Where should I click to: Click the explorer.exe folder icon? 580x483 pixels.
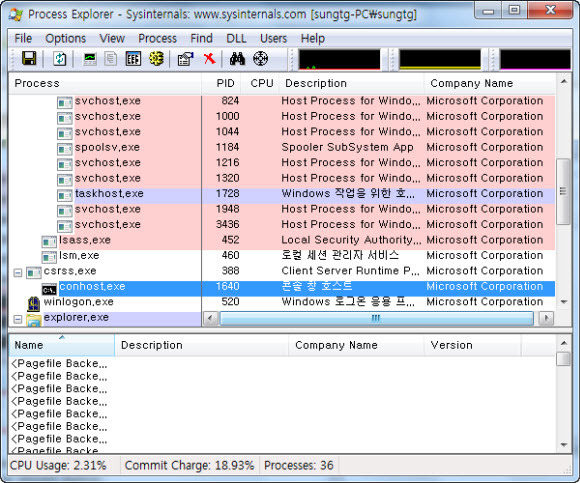coord(34,320)
